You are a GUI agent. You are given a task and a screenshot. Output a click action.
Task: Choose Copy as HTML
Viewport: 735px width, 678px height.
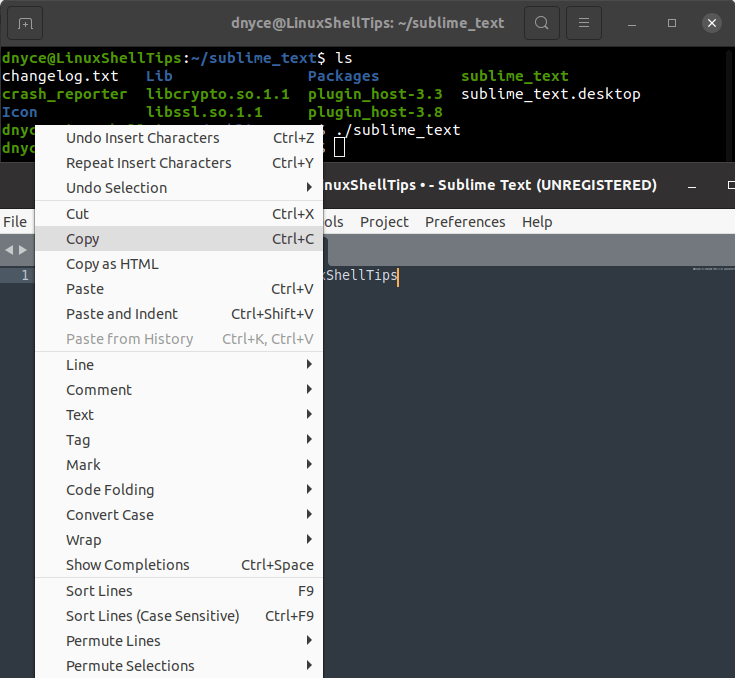179,264
